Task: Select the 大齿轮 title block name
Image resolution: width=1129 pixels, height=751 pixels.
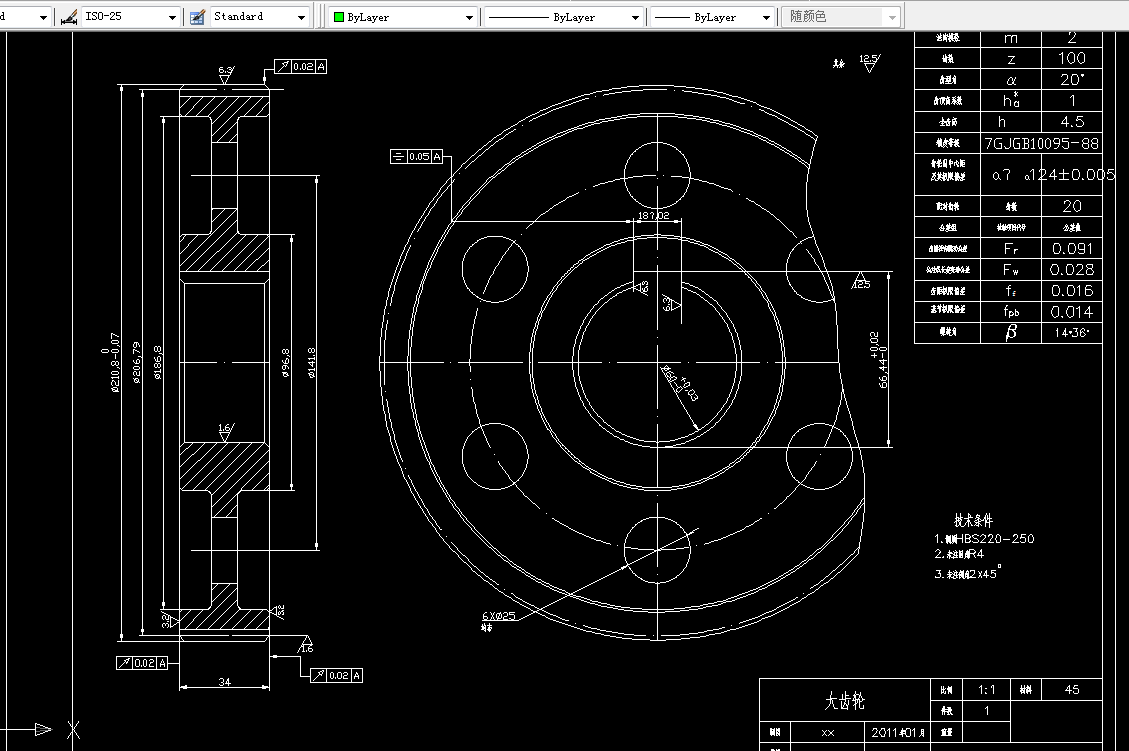Action: (845, 701)
